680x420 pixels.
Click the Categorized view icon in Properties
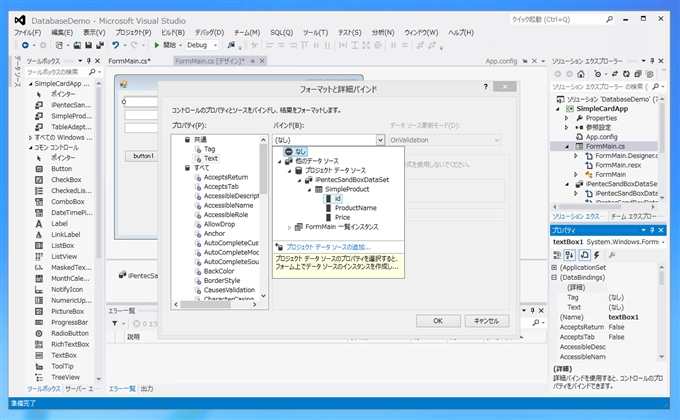click(x=558, y=255)
